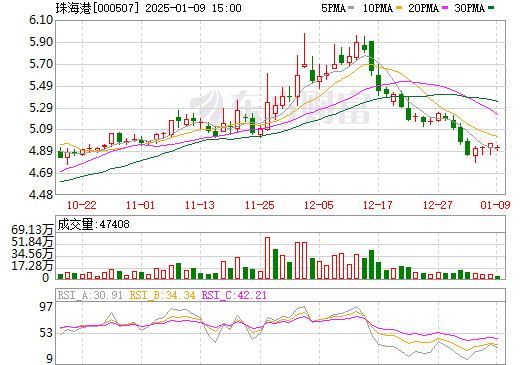Click the 01-09 date axis label

pos(495,205)
